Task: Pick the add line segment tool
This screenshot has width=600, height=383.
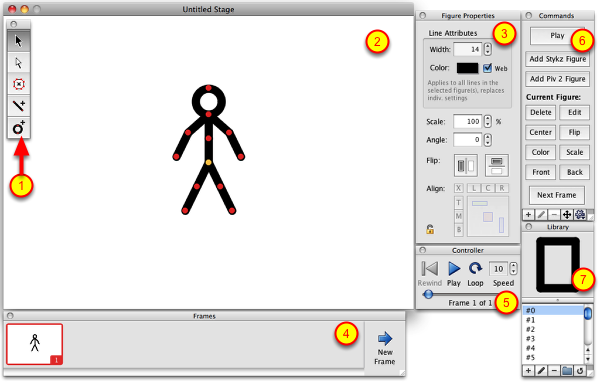Action: coord(18,106)
